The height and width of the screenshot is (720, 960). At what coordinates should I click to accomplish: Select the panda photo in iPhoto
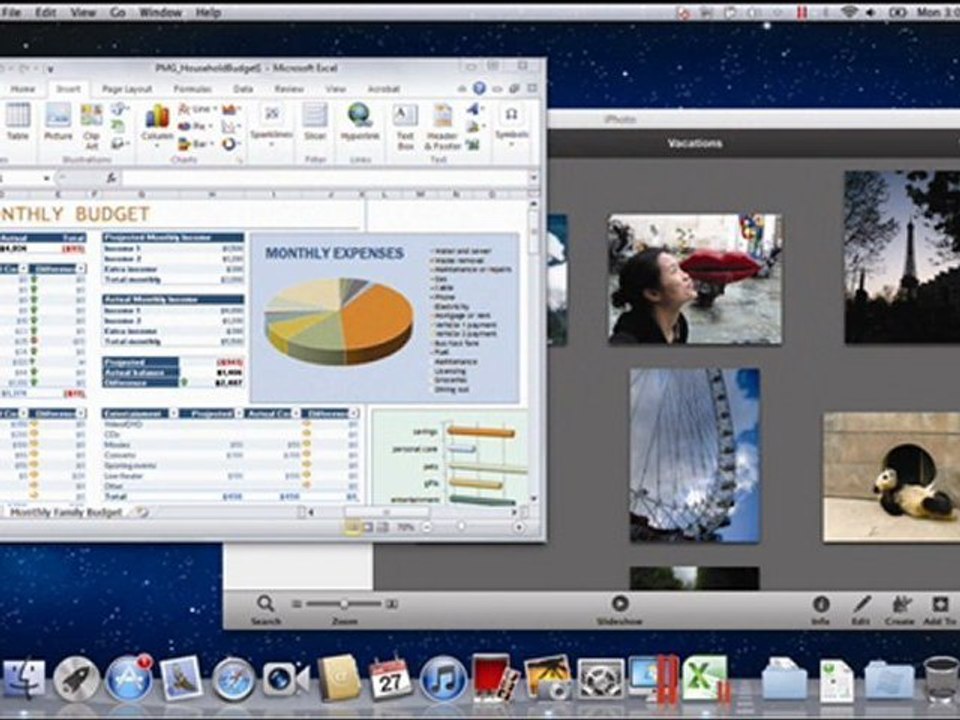pos(891,477)
